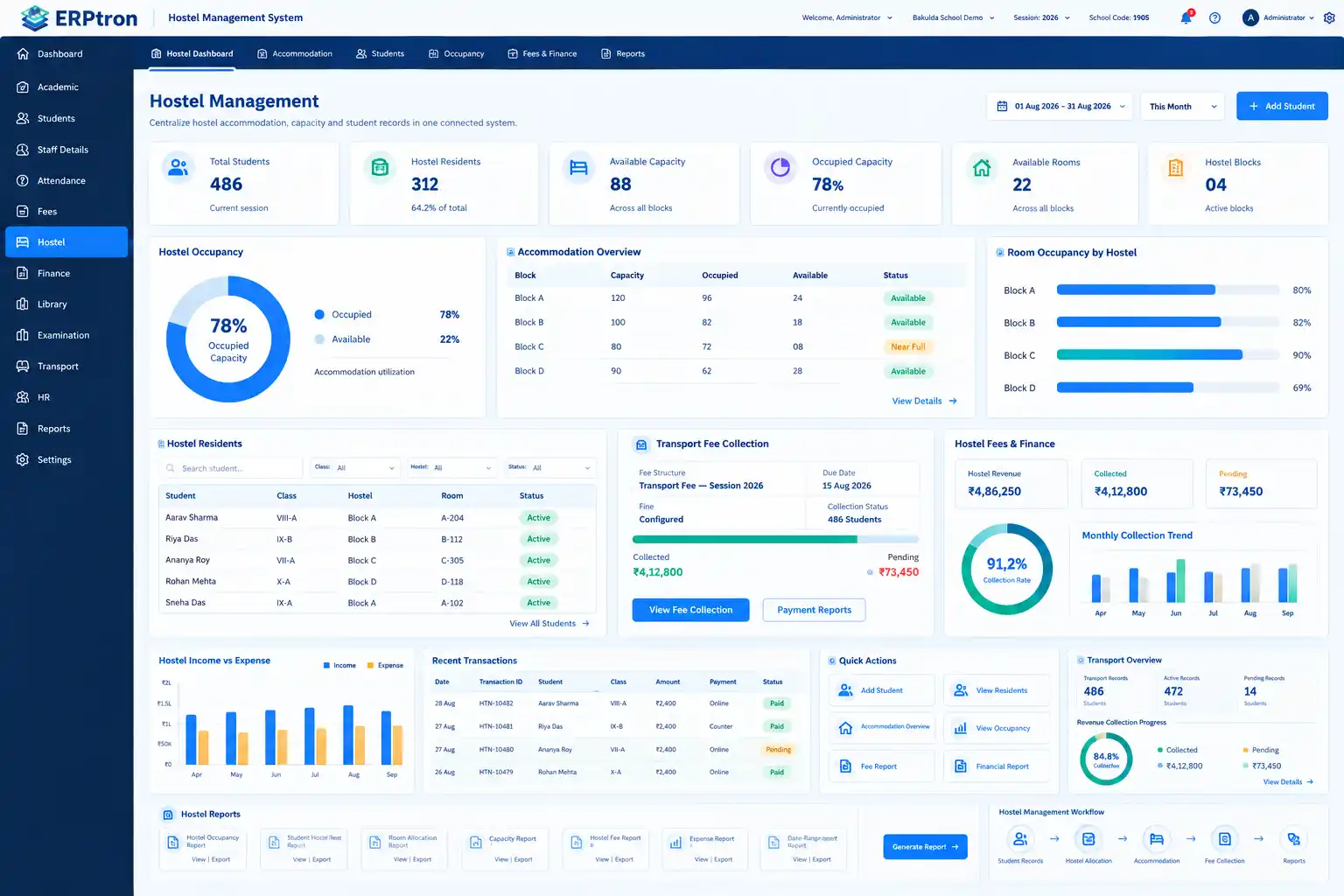The width and height of the screenshot is (1344, 896).
Task: Open Financial Report in Quick Actions
Action: 997,766
